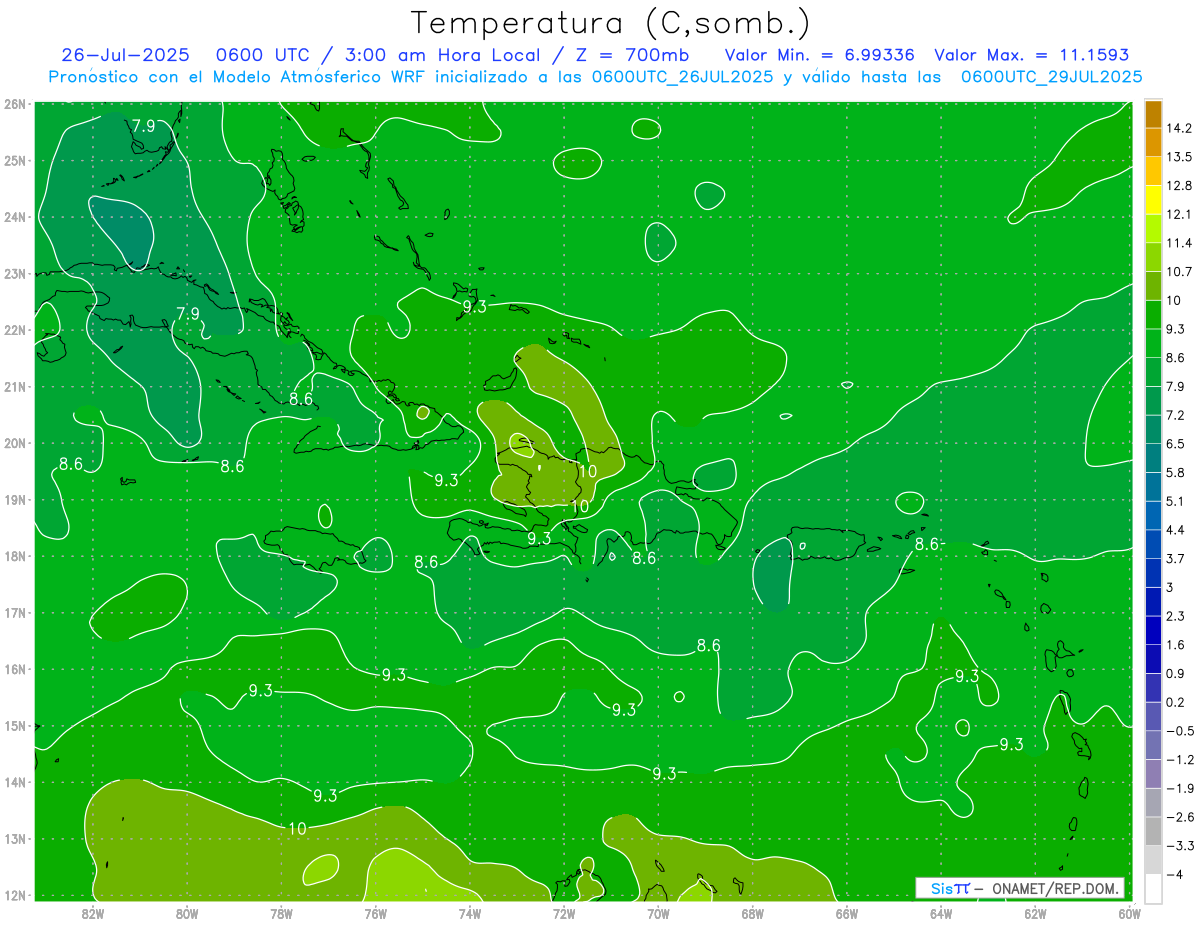
Task: Click the '72W' longitude axis label
Action: (x=564, y=913)
